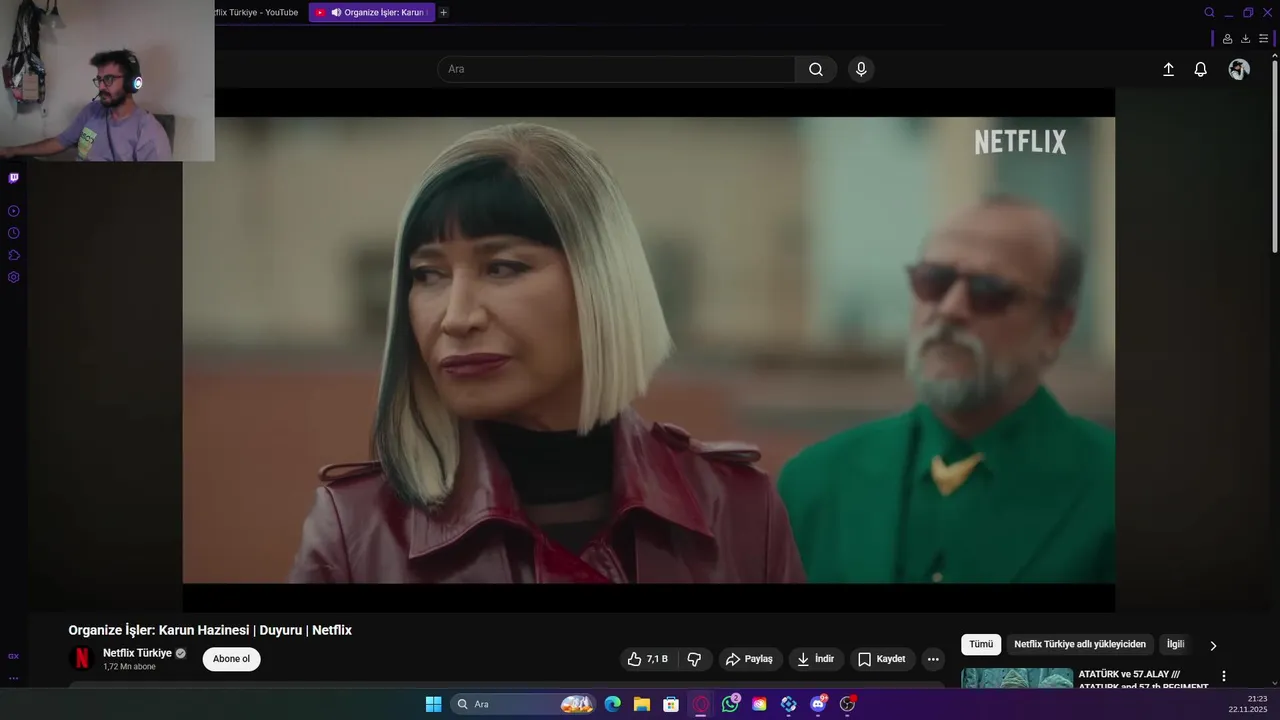Open Settings gear icon in sidebar
The image size is (1280, 720).
pos(13,277)
